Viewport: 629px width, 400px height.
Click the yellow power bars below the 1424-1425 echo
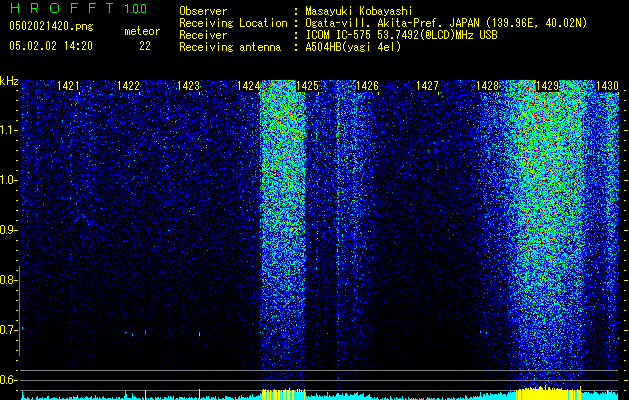click(284, 394)
